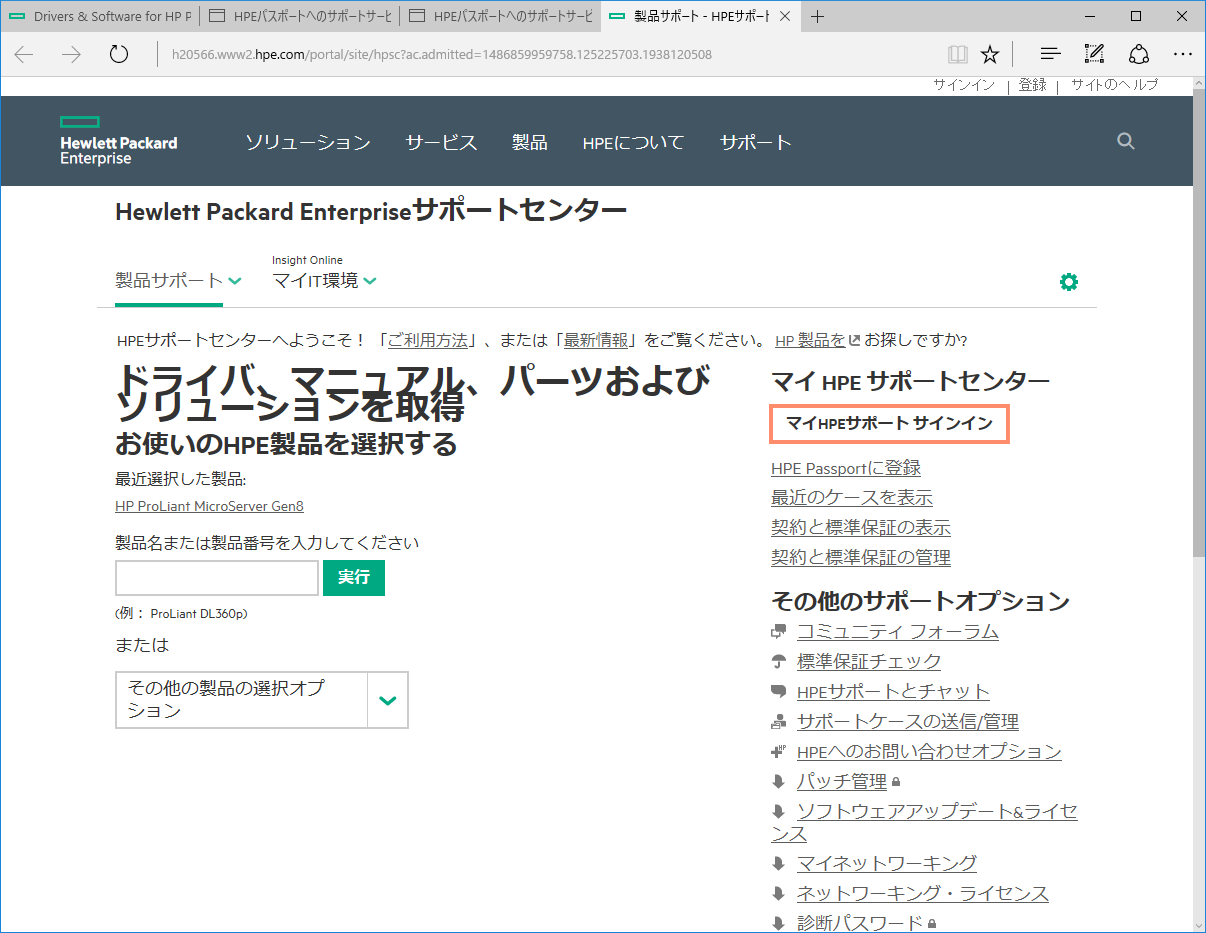Click the browser Forward arrow

pos(71,54)
